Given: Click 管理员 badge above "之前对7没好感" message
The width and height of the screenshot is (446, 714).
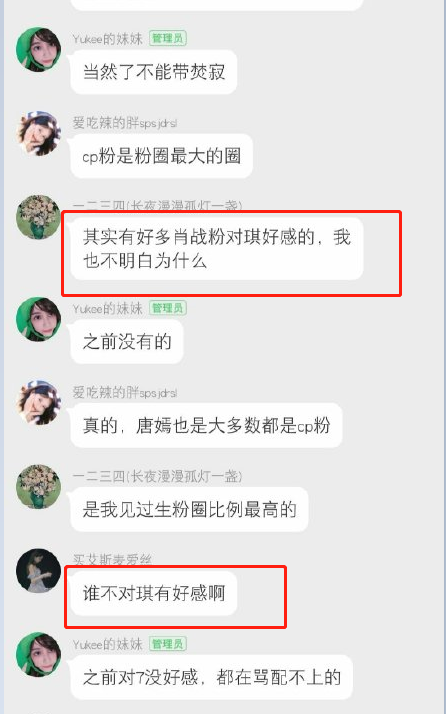Looking at the screenshot, I should [x=168, y=644].
